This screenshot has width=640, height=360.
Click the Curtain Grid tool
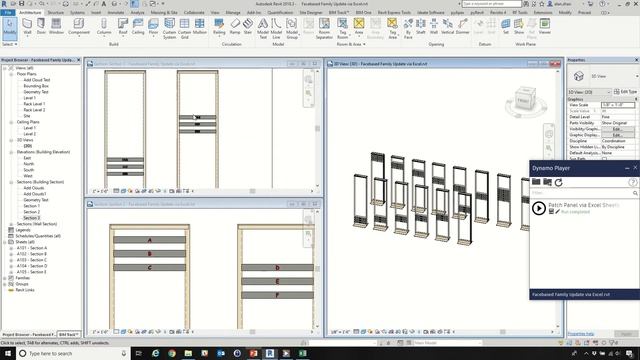pyautogui.click(x=184, y=29)
